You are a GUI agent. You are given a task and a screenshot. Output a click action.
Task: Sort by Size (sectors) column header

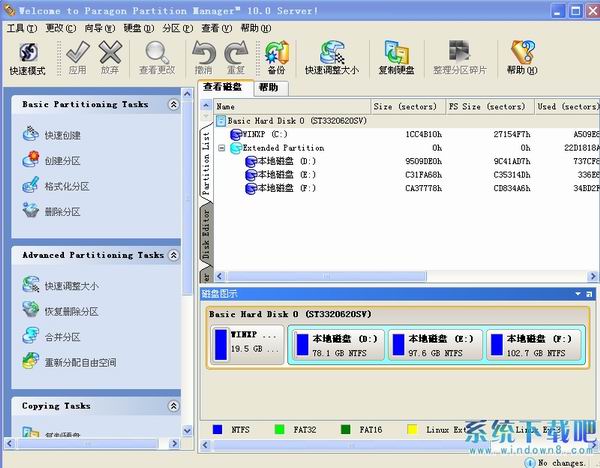coord(408,107)
